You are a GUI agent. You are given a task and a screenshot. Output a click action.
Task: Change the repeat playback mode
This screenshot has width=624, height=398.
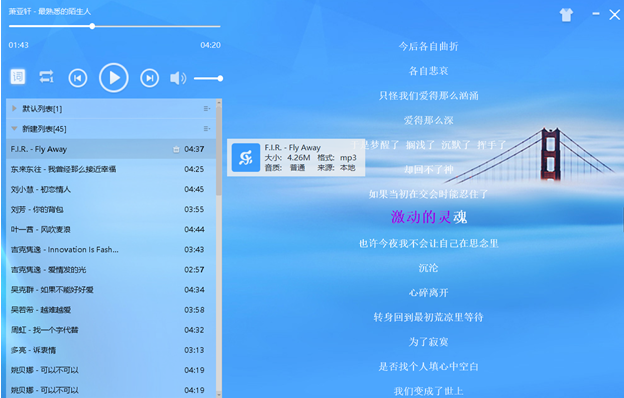coord(46,77)
